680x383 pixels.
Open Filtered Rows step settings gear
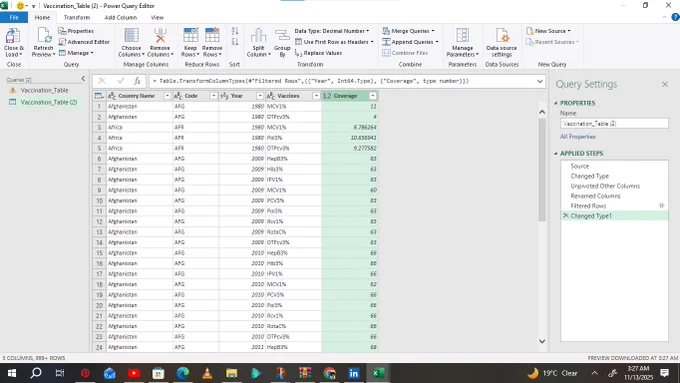coord(662,206)
